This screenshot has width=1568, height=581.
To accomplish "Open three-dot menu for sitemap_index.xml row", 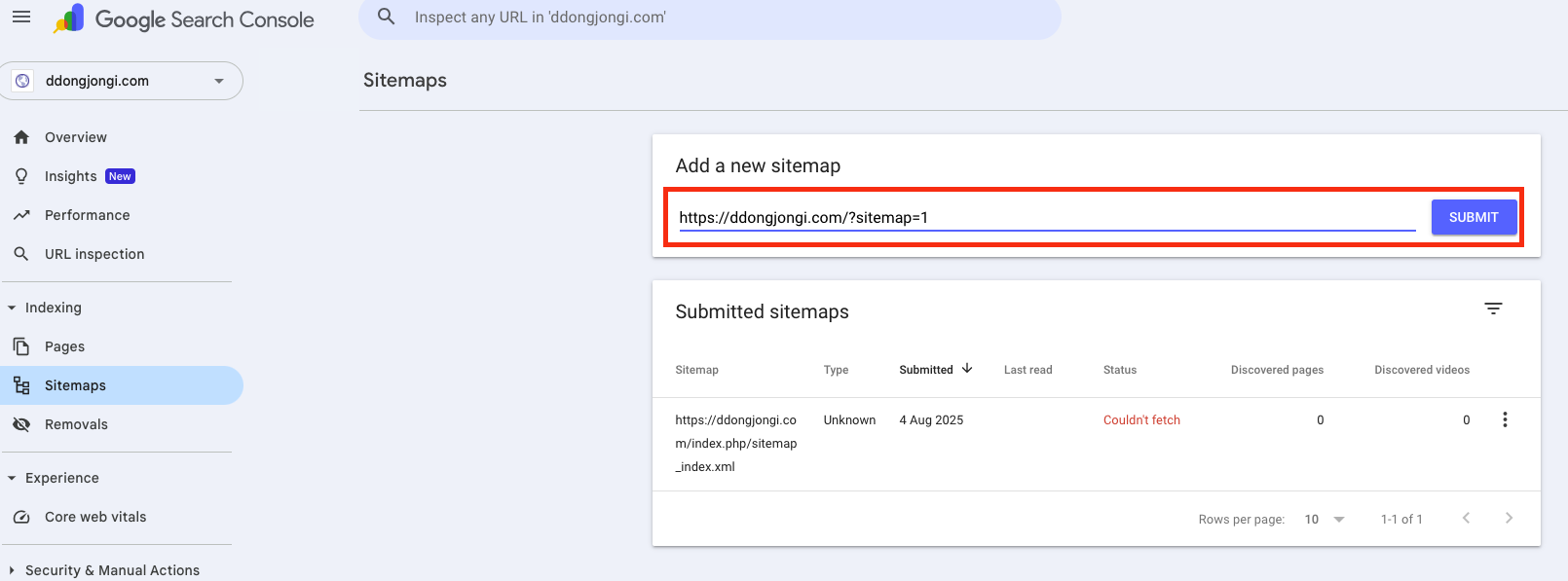I will [x=1505, y=419].
